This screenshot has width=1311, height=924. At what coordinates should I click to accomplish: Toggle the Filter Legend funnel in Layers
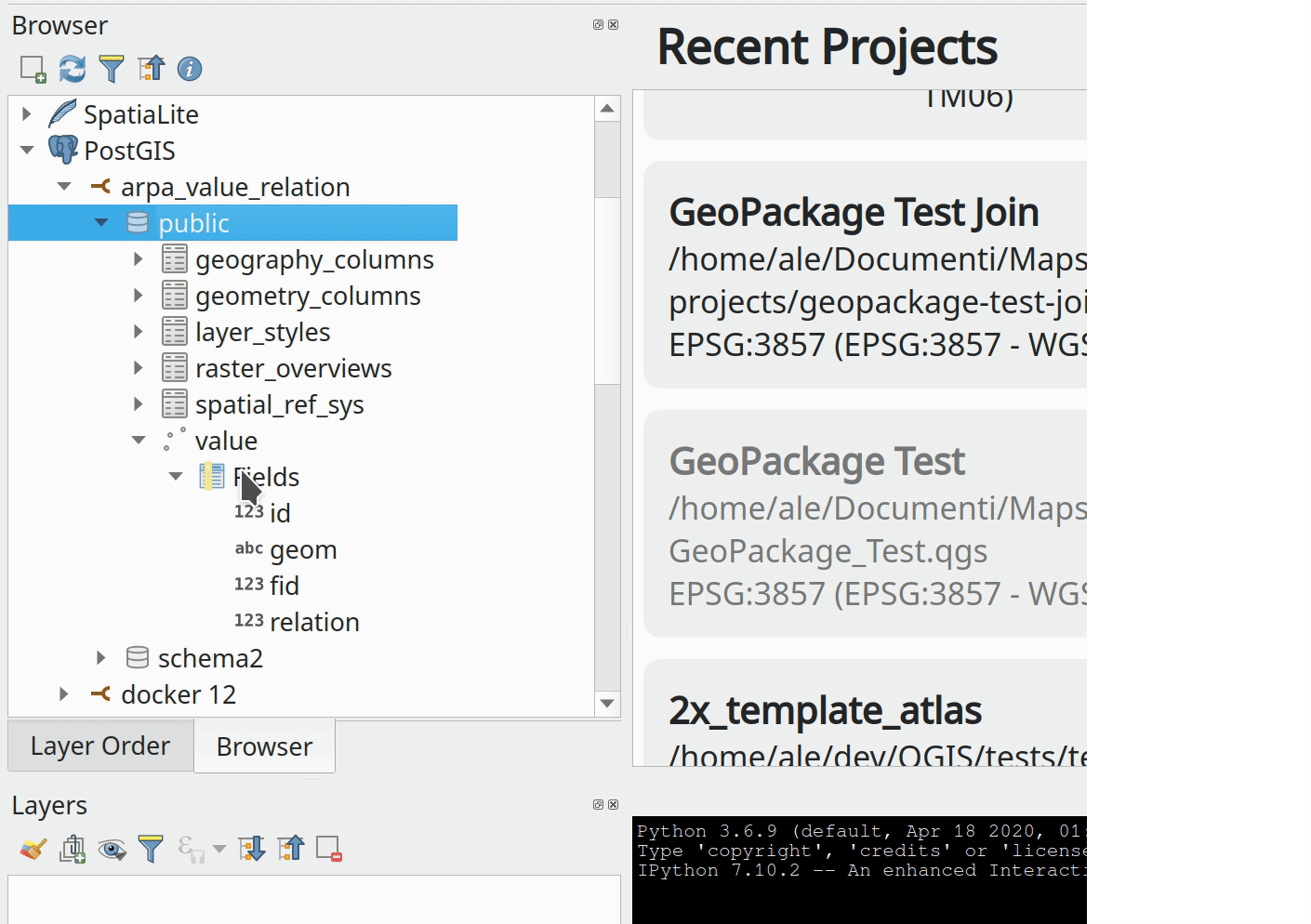click(x=151, y=849)
